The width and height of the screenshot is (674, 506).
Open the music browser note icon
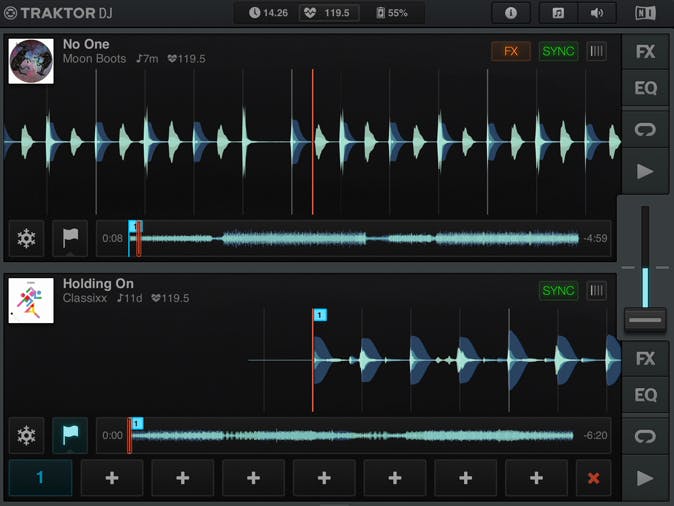click(x=558, y=13)
